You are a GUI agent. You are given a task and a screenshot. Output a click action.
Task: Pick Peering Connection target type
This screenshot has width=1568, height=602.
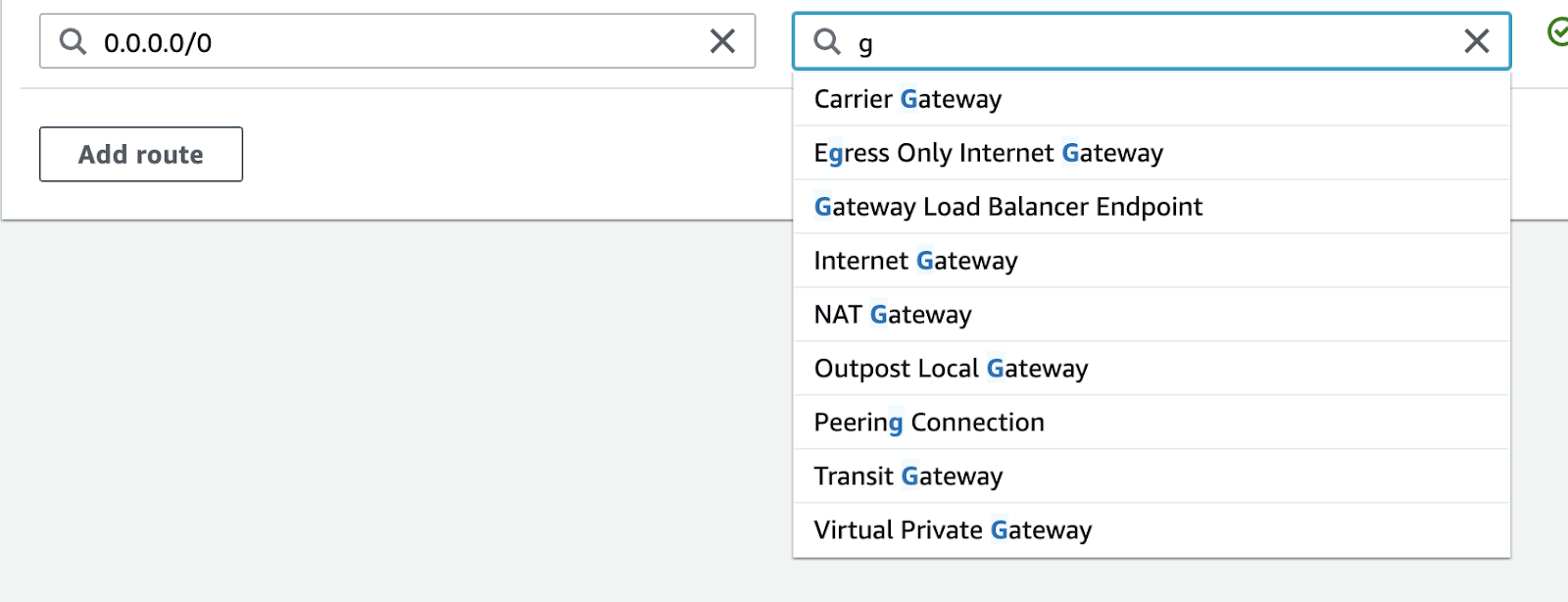click(928, 423)
